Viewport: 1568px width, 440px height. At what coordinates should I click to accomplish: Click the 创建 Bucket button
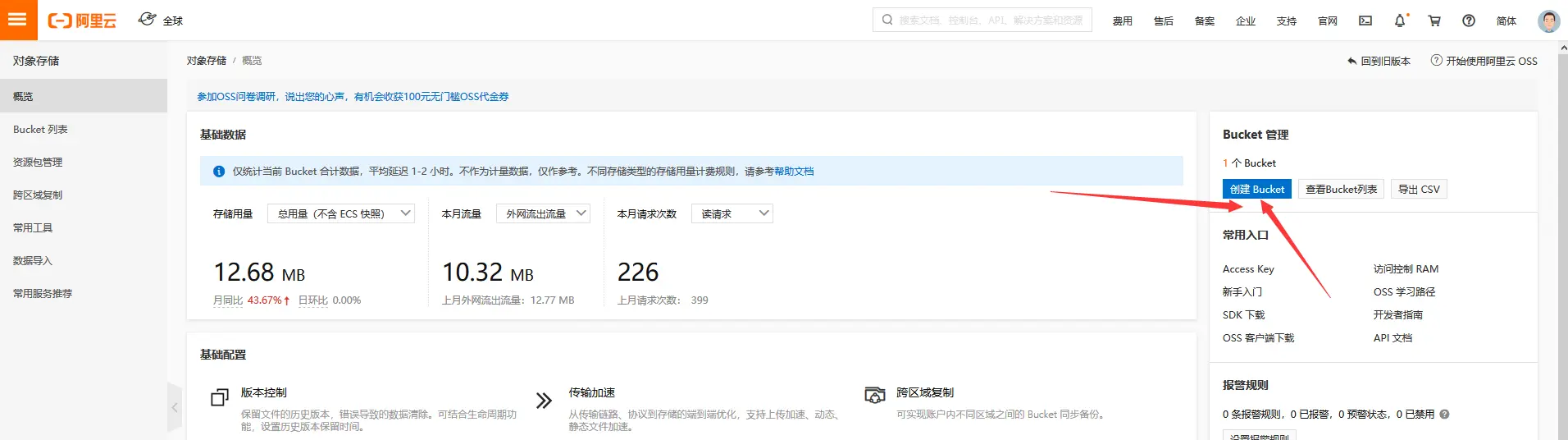(x=1257, y=189)
